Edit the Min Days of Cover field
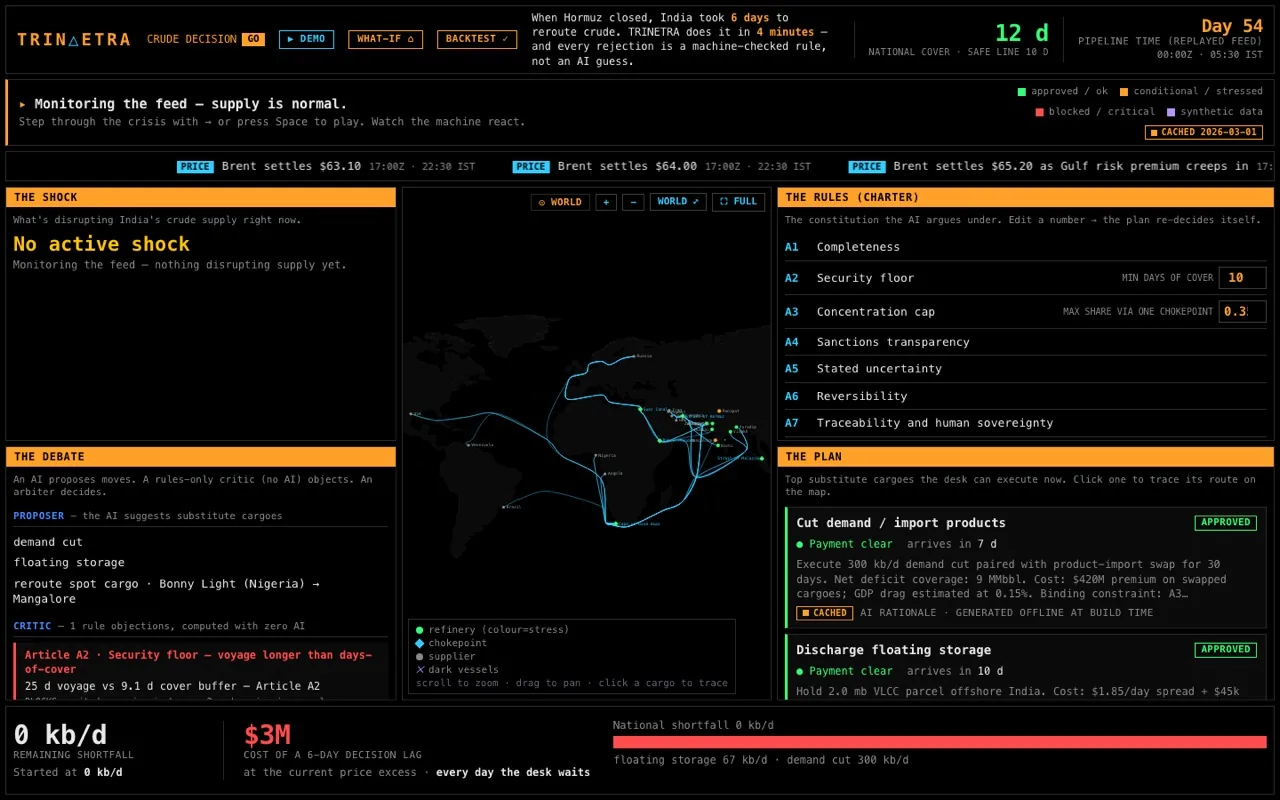The height and width of the screenshot is (800, 1280). point(1242,278)
